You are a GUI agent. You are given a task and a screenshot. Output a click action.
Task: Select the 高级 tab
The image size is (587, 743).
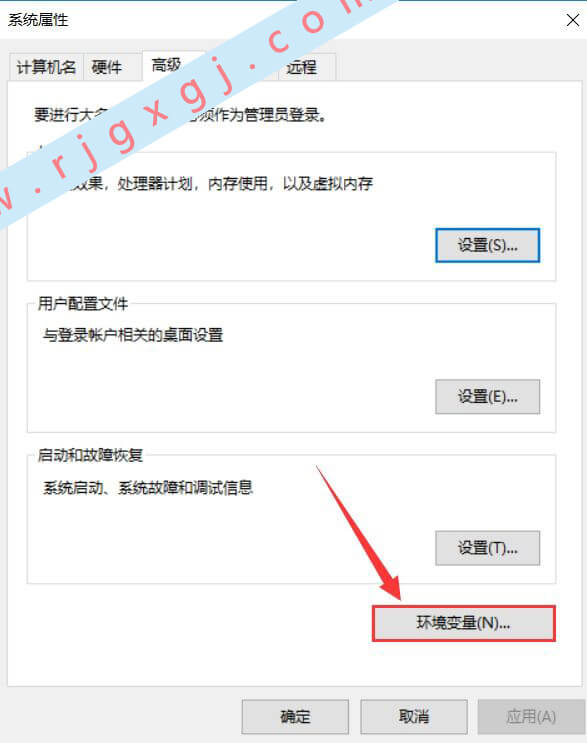pyautogui.click(x=167, y=65)
